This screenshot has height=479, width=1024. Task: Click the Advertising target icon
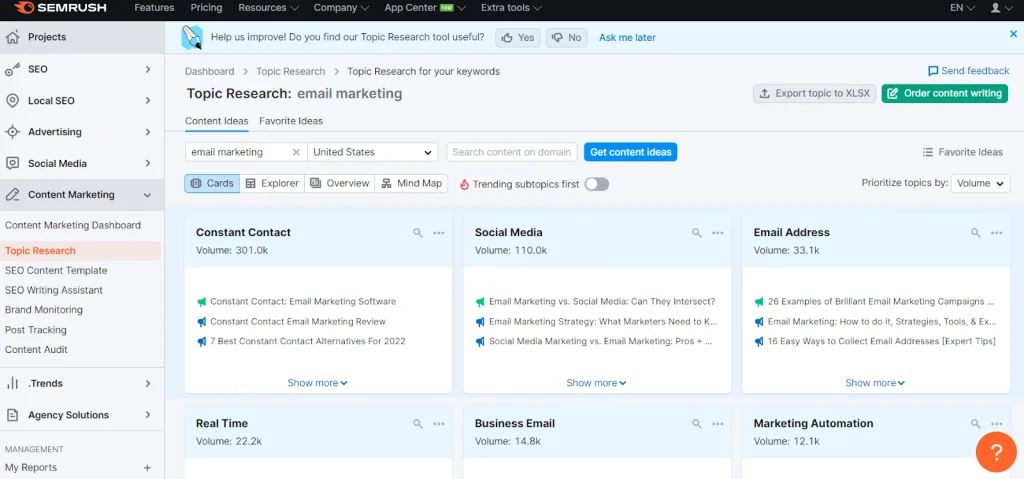[x=12, y=132]
